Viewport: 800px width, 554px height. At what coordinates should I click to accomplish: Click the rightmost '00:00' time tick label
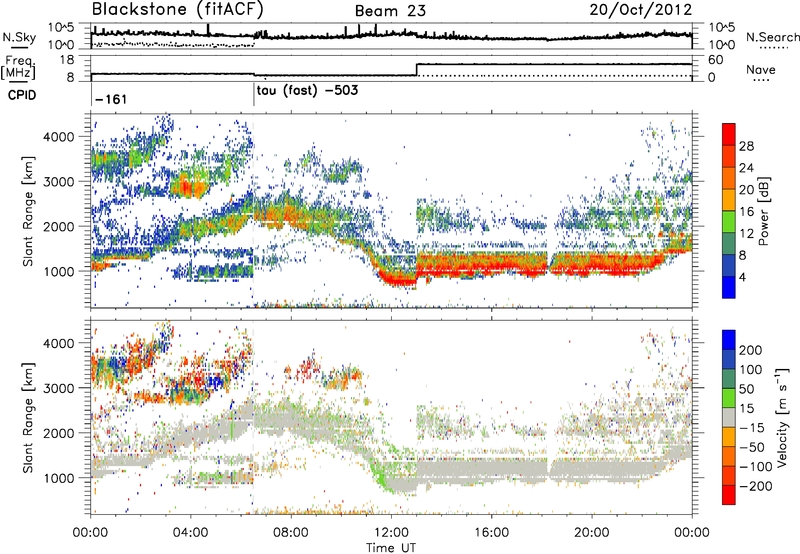click(692, 533)
